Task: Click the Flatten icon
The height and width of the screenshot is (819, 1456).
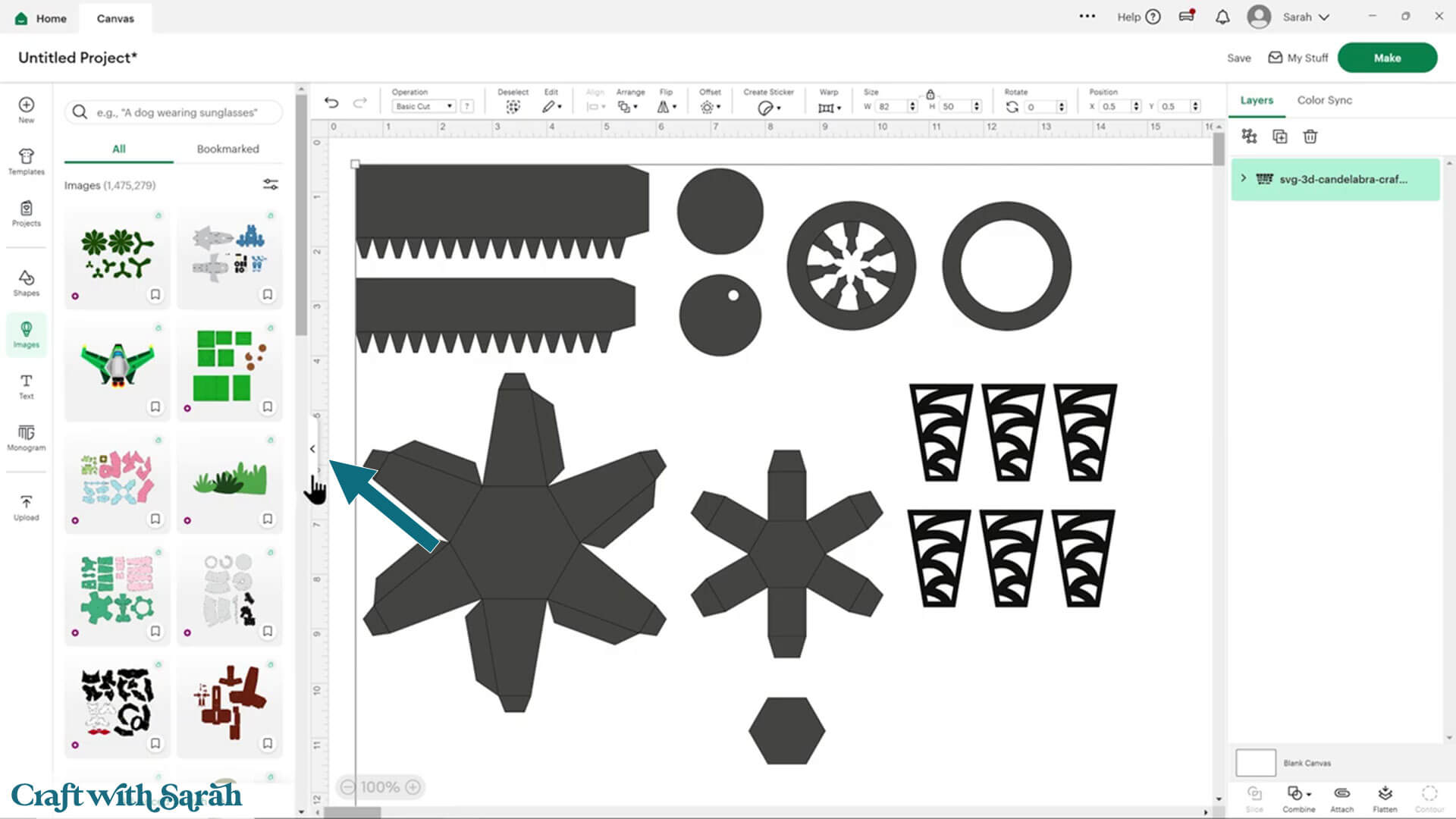Action: coord(1385,798)
